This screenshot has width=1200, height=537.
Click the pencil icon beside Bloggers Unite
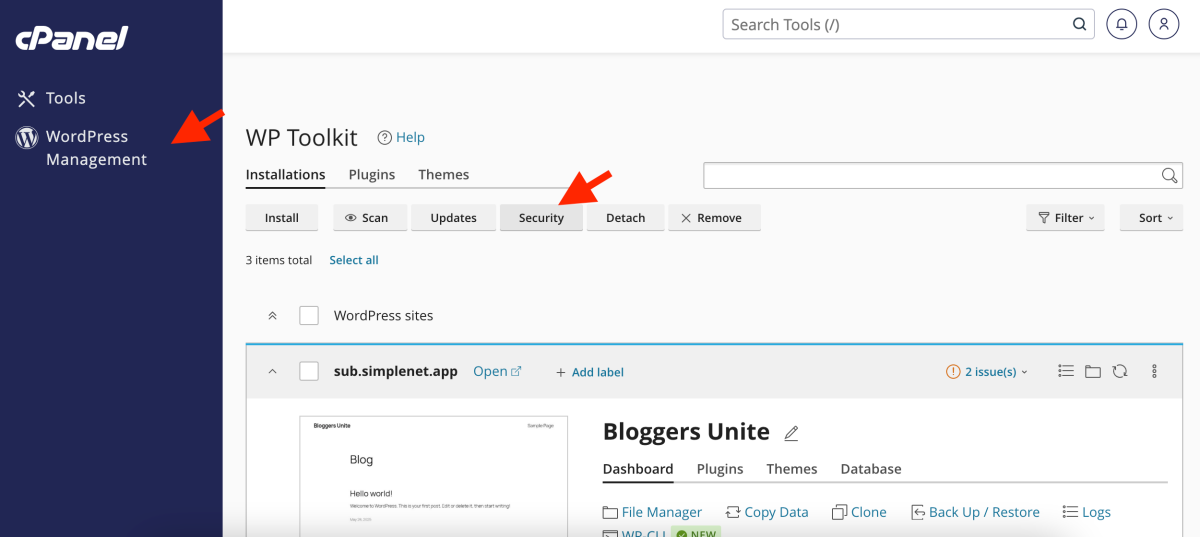792,433
